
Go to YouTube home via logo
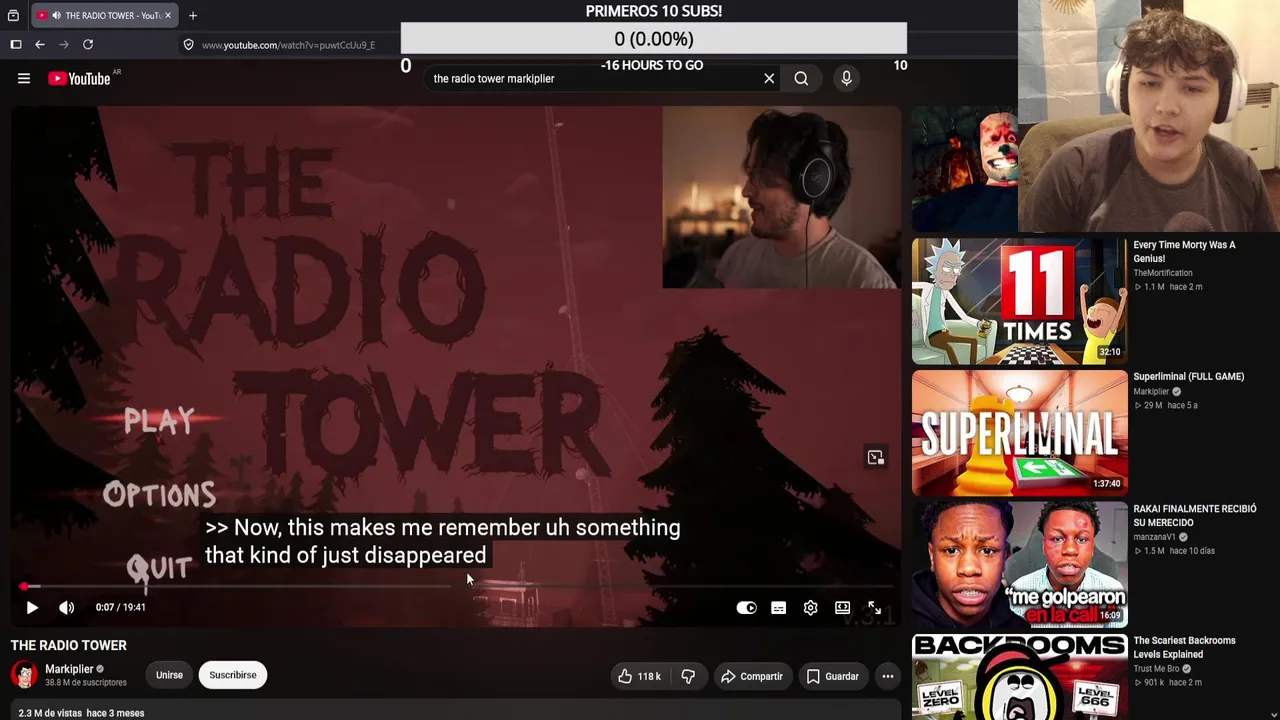[x=80, y=79]
